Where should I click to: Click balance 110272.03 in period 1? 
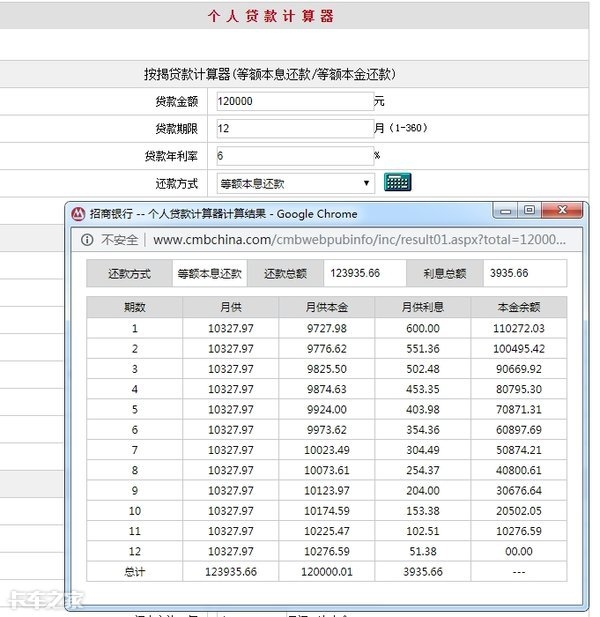519,328
